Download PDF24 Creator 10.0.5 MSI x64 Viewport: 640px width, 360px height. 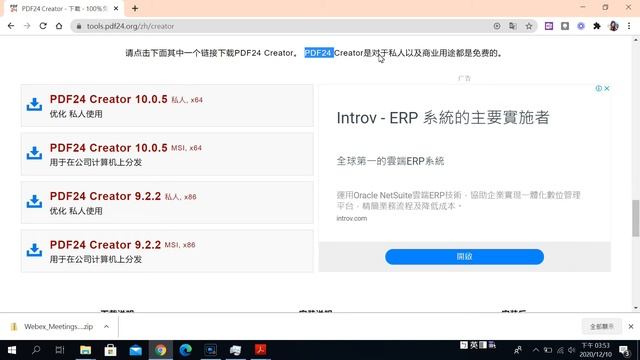[167, 154]
